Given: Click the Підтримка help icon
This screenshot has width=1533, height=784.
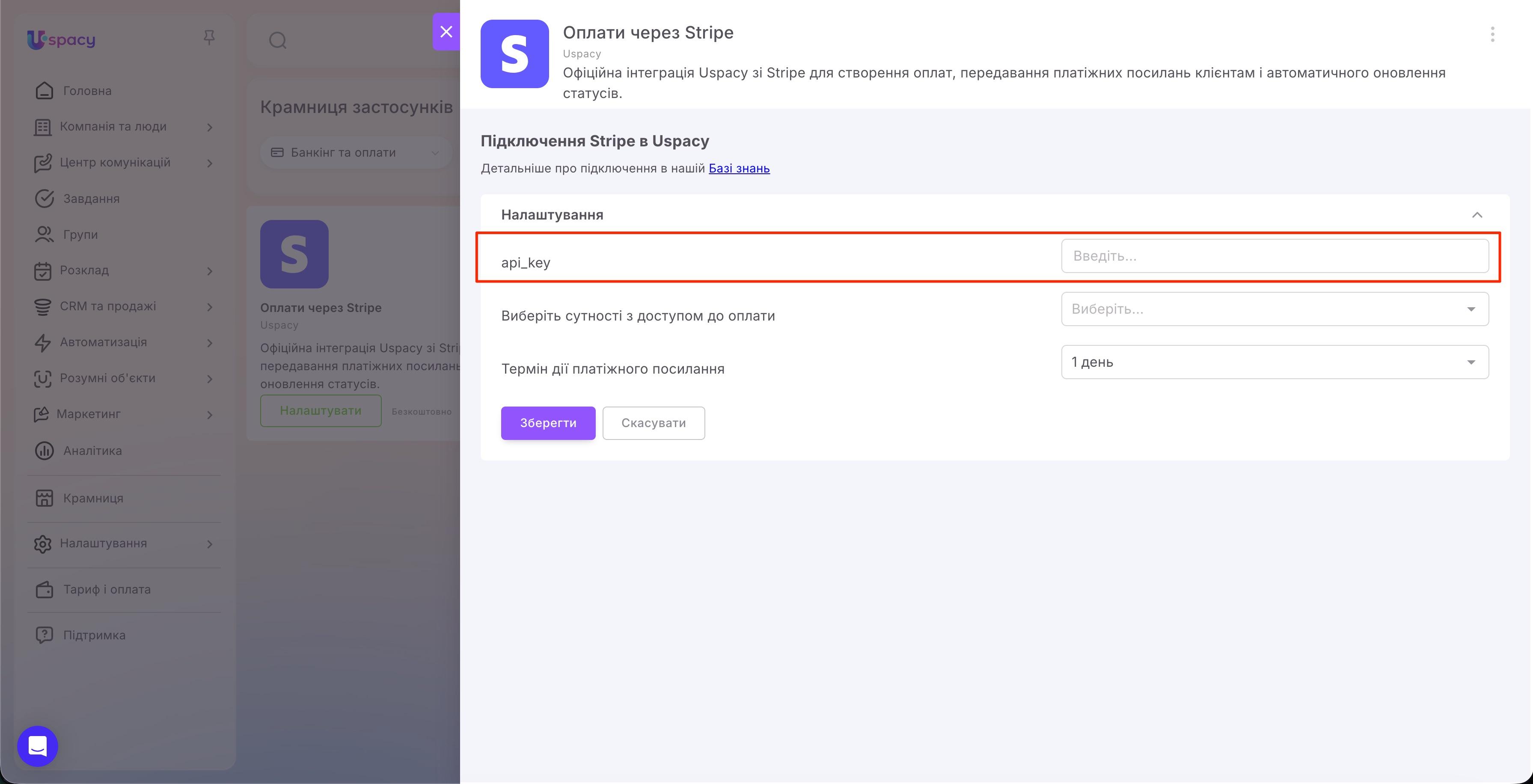Looking at the screenshot, I should click(45, 635).
